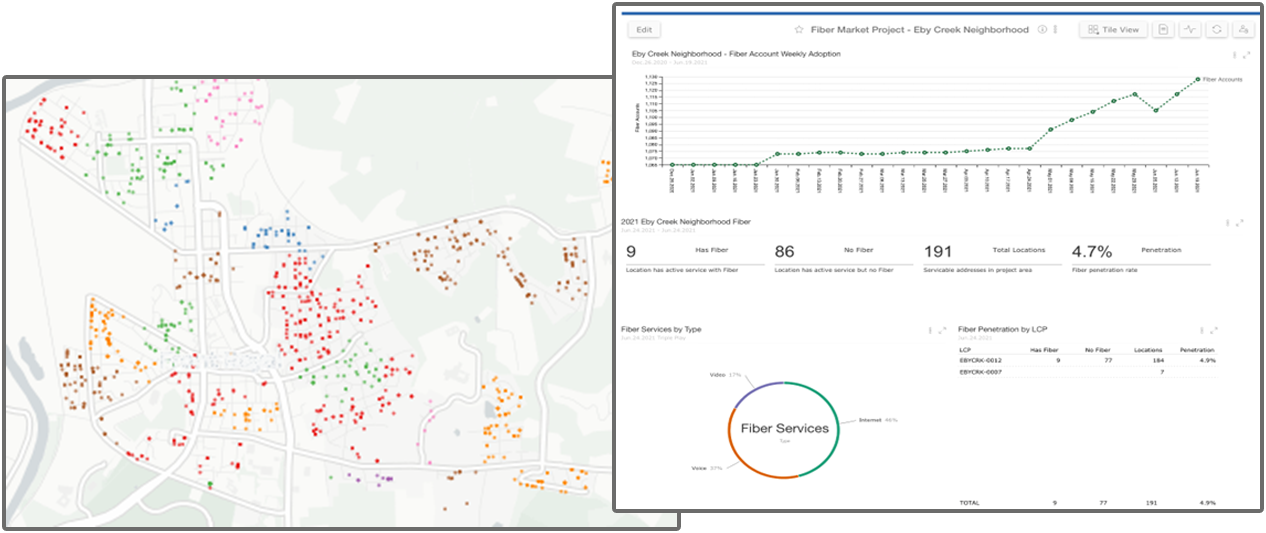
Task: Click the Has Fiber value 9
Action: coord(631,252)
